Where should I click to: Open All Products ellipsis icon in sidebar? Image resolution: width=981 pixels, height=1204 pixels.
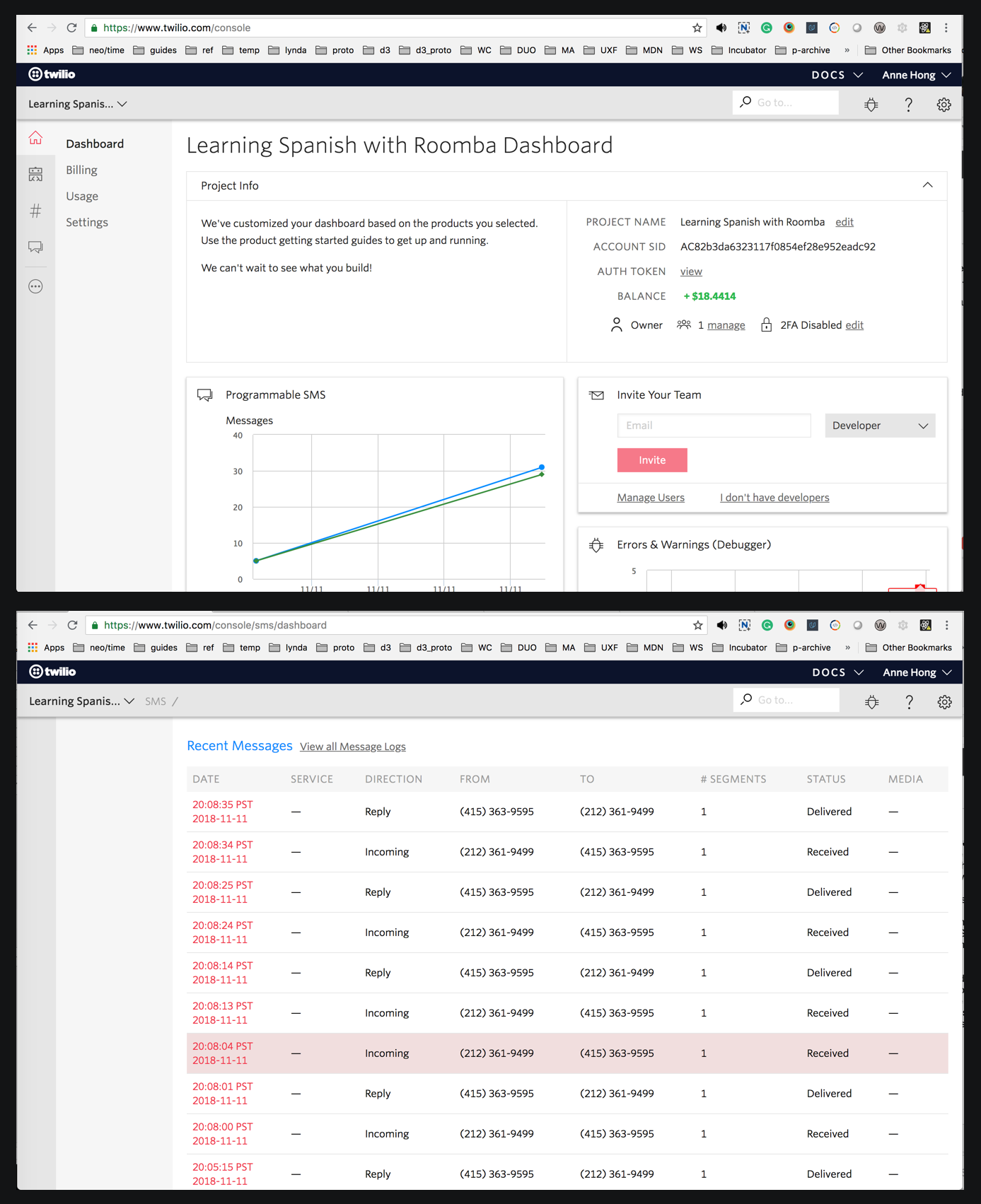click(35, 286)
